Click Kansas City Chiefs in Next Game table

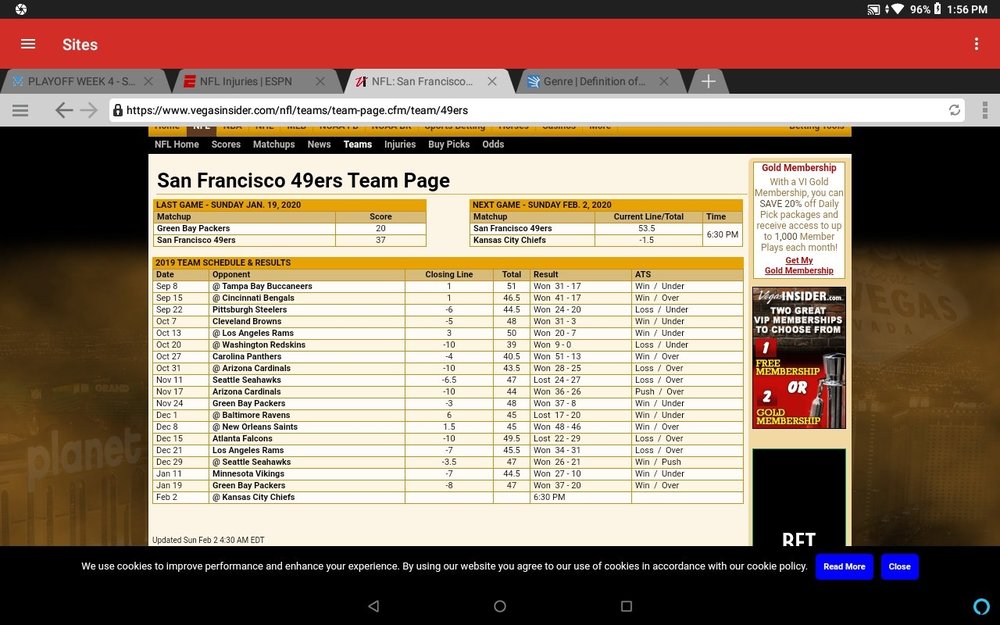509,240
